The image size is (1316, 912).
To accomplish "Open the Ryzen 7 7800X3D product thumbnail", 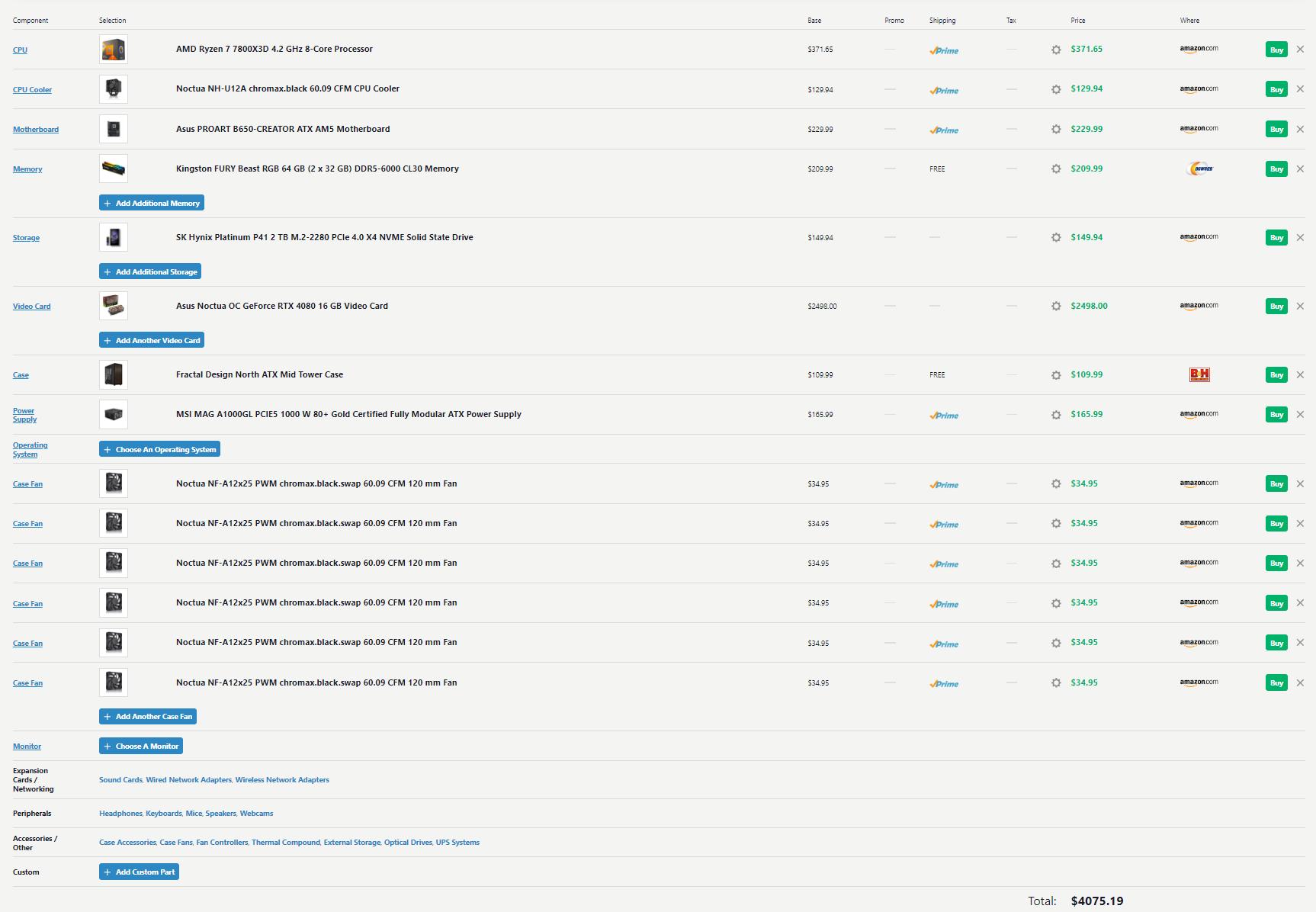I will tap(114, 50).
